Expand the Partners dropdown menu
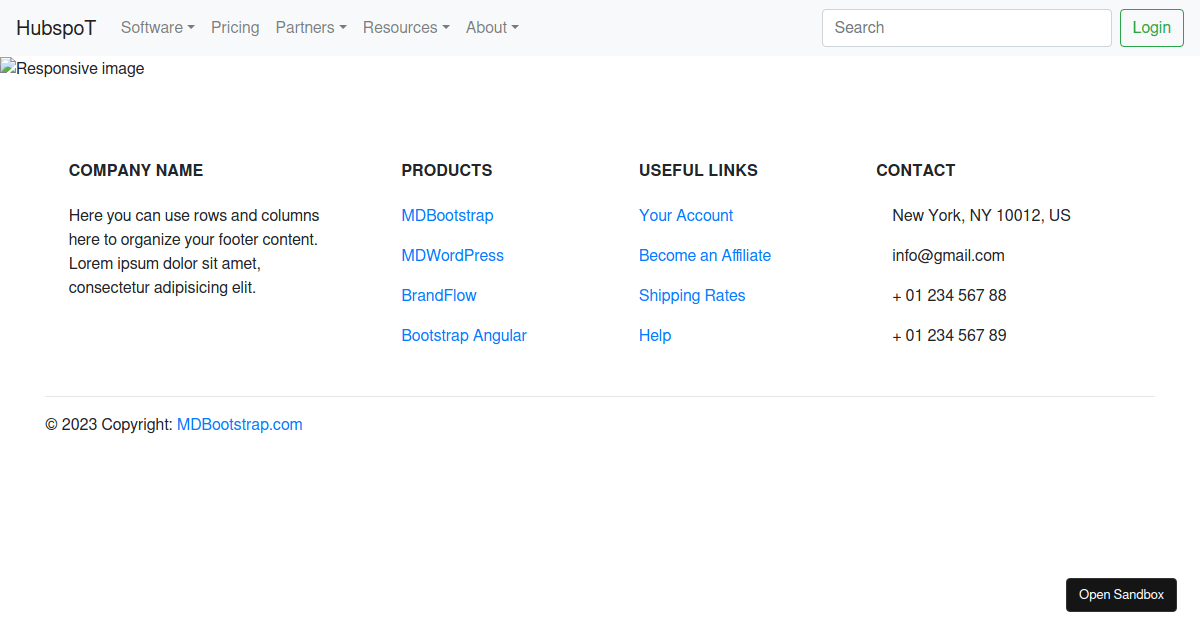The image size is (1200, 630). [310, 28]
